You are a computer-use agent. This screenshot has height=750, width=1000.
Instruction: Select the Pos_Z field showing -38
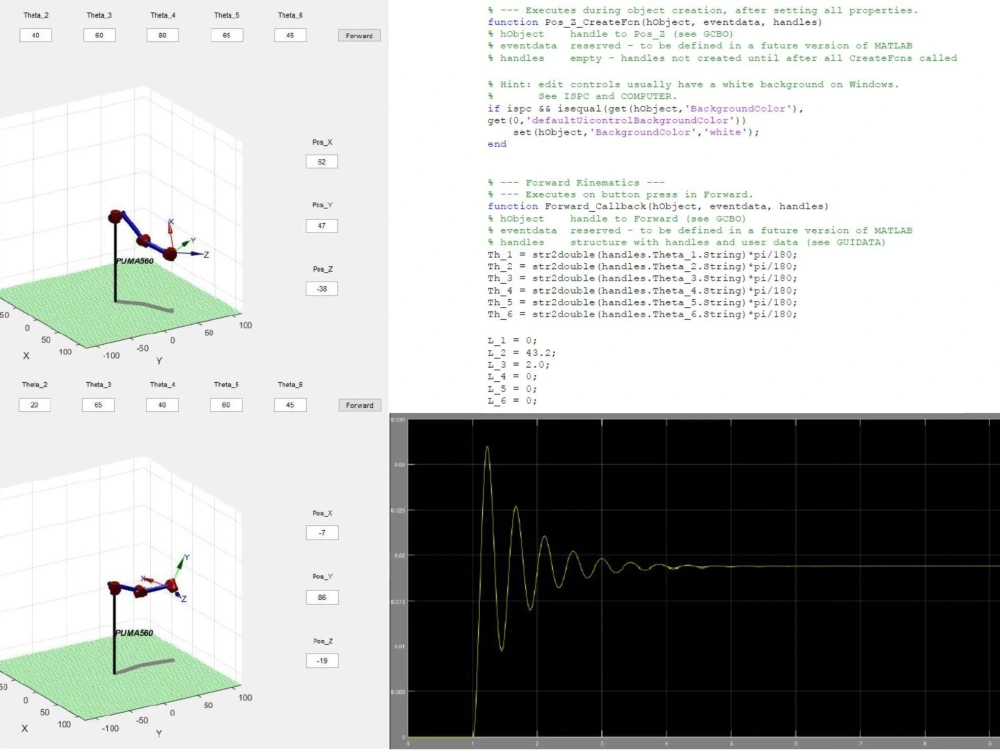click(x=321, y=288)
